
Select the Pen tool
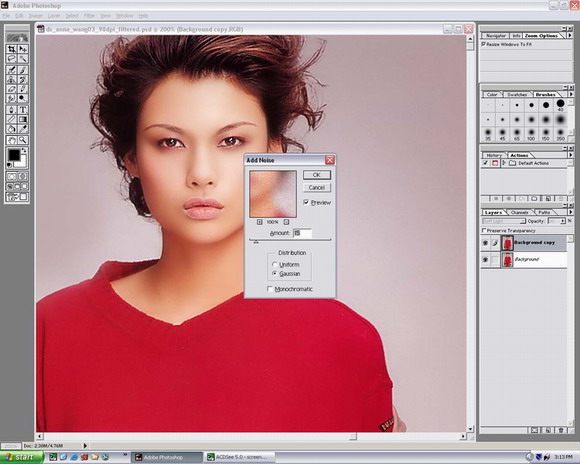click(x=12, y=110)
